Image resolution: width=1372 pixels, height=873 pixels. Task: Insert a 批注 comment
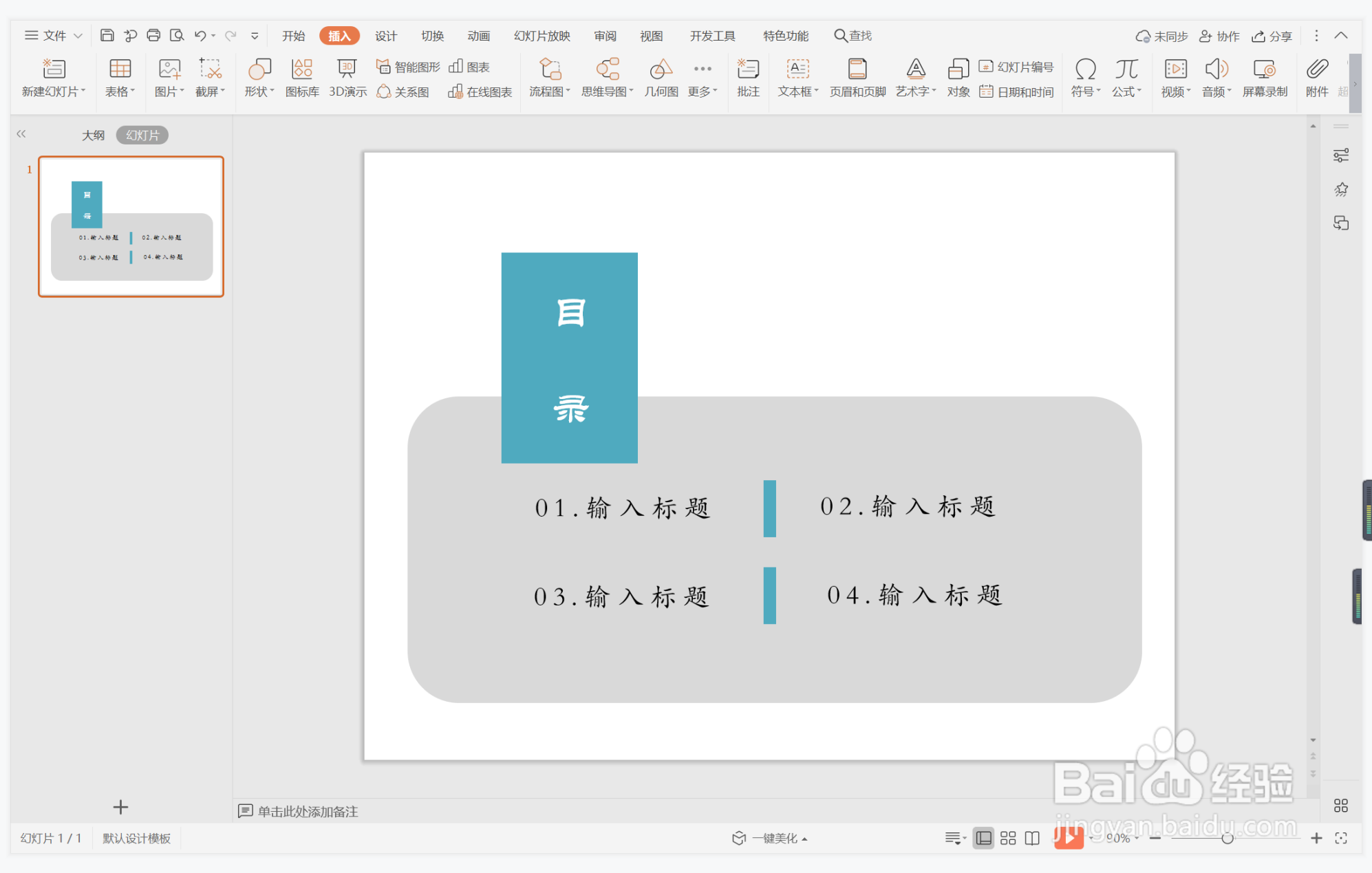[748, 77]
